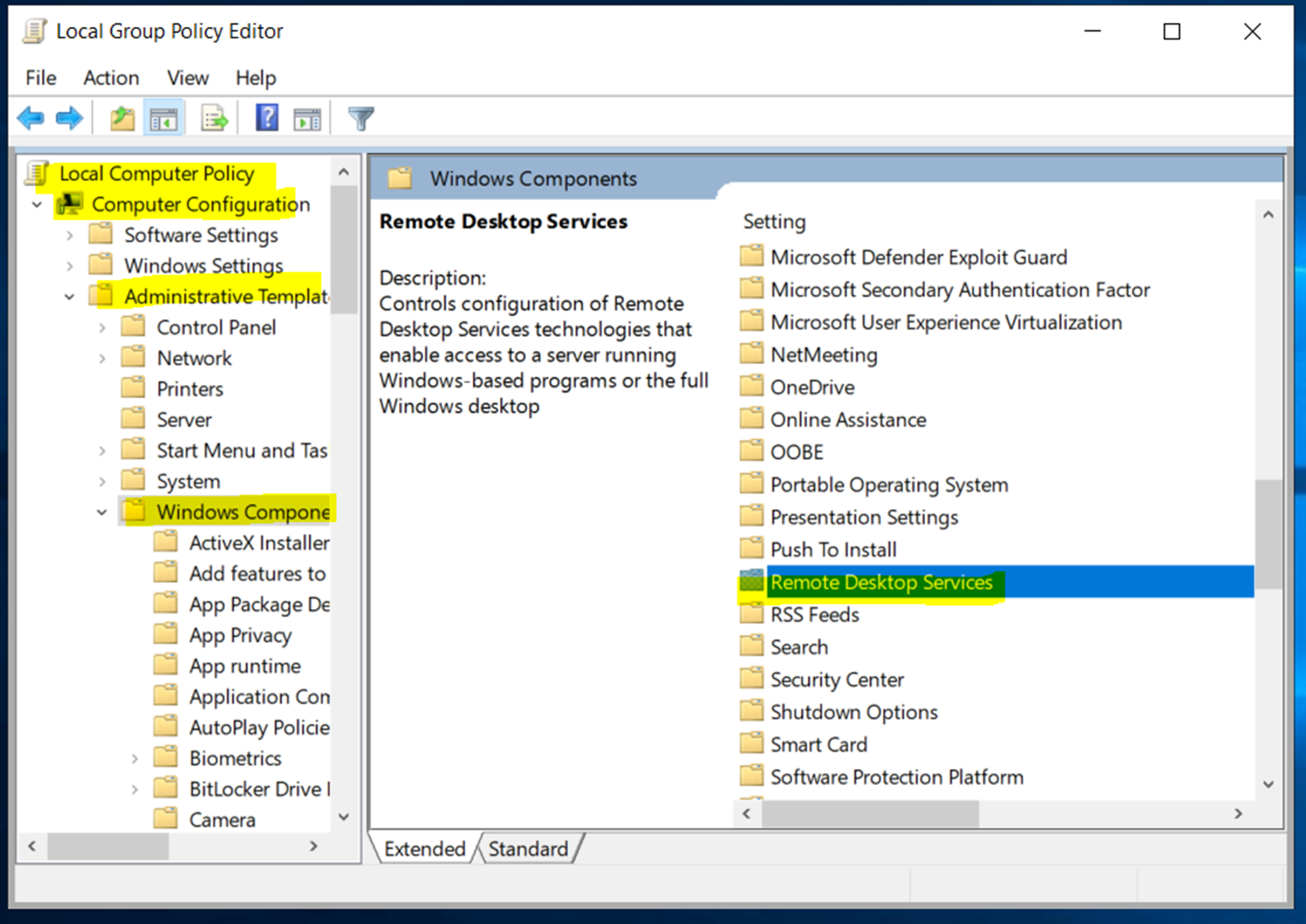Expand the Start Menu and Taskbar node
The height and width of the screenshot is (924, 1306).
point(102,451)
